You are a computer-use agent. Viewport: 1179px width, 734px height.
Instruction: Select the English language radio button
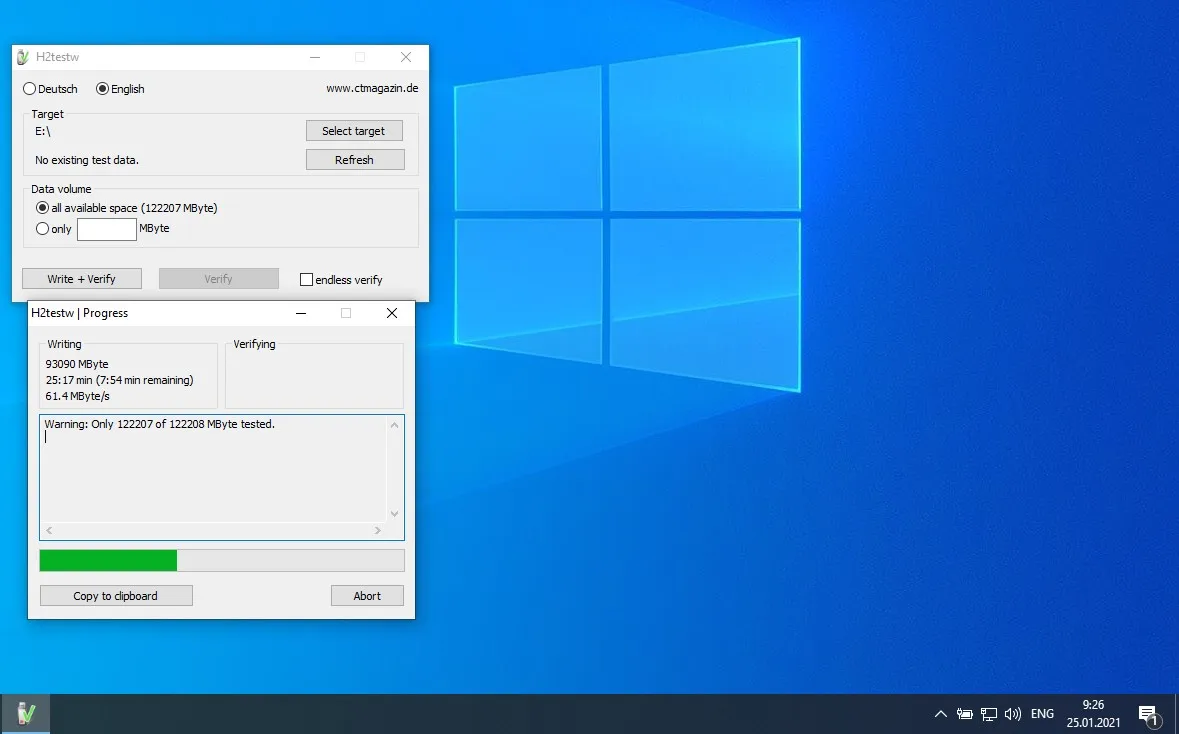coord(102,89)
